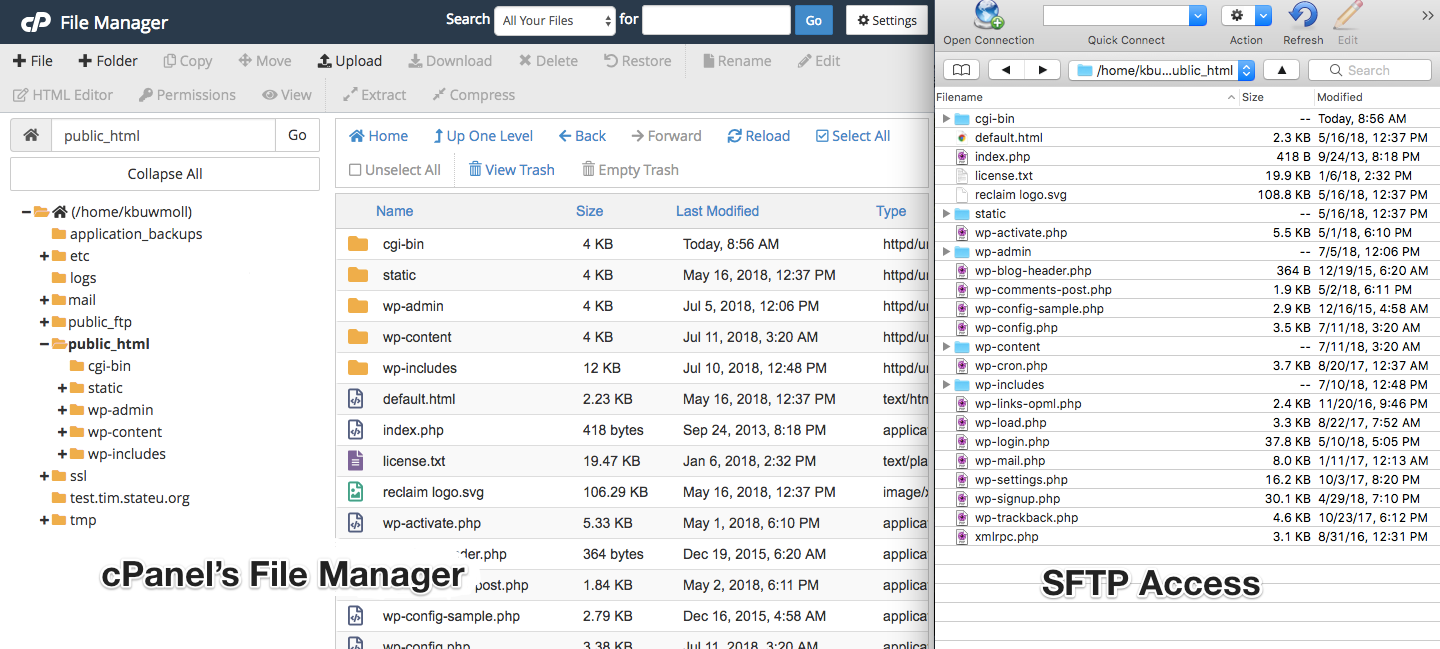Create a new File in cPanel toolbar

33,61
